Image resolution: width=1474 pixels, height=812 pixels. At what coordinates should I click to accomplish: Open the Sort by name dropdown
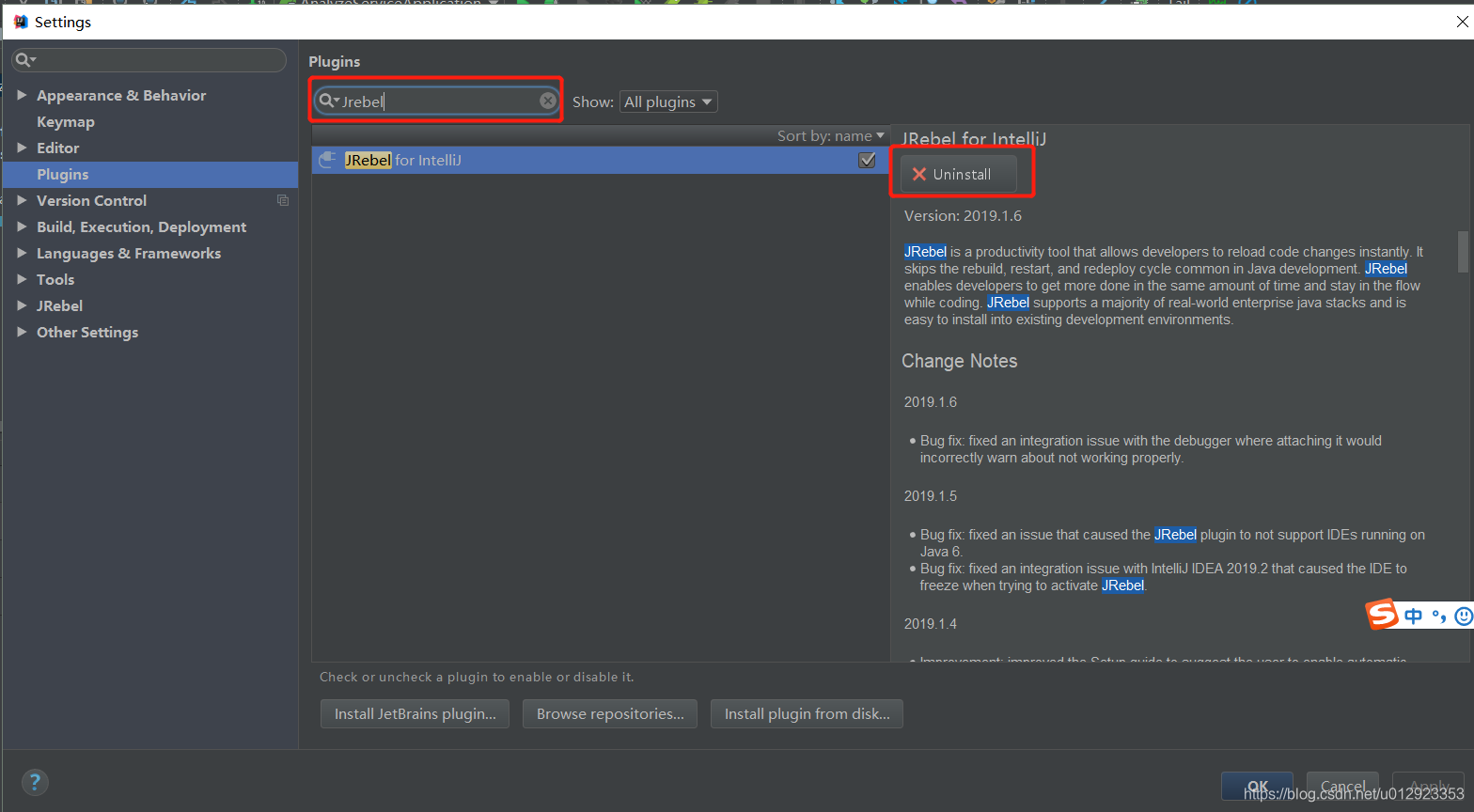pos(831,136)
